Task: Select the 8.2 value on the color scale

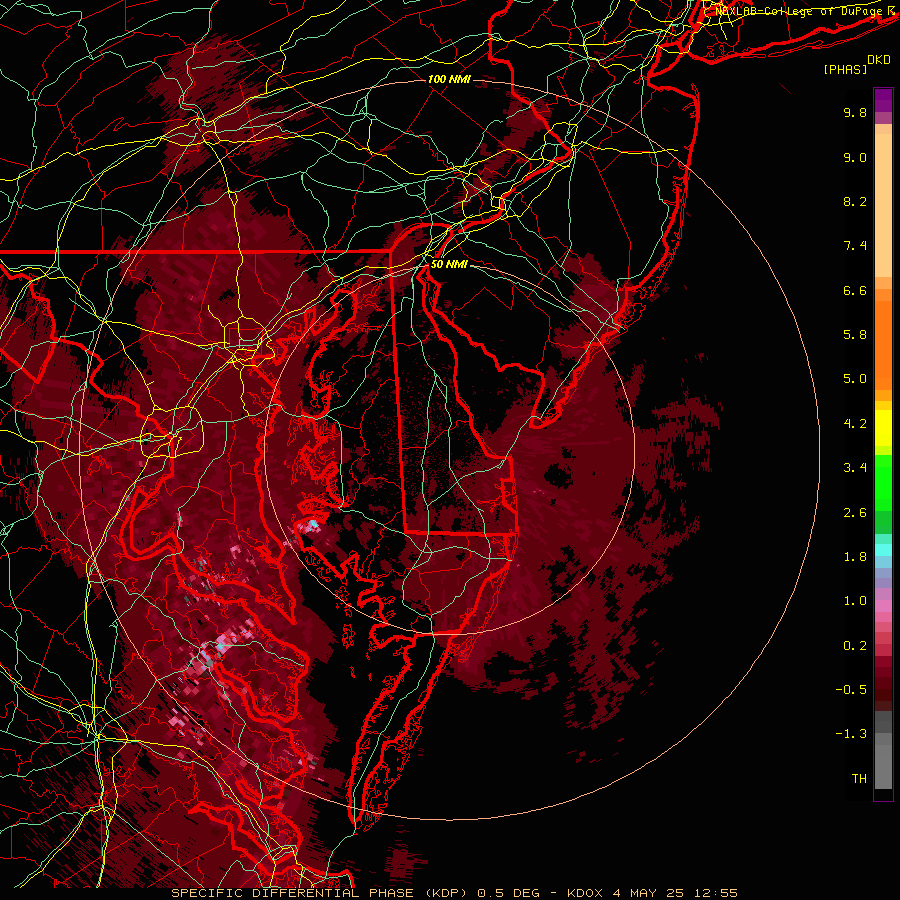Action: point(855,201)
